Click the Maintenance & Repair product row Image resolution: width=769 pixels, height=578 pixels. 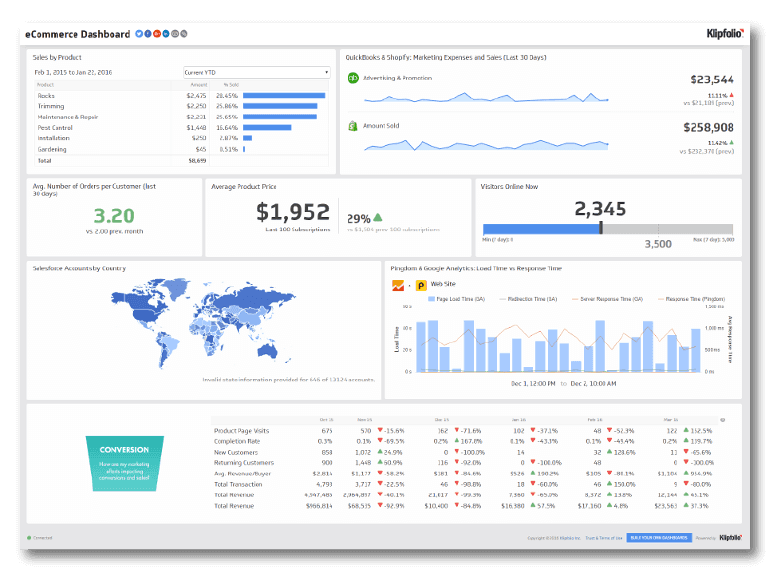tap(182, 117)
